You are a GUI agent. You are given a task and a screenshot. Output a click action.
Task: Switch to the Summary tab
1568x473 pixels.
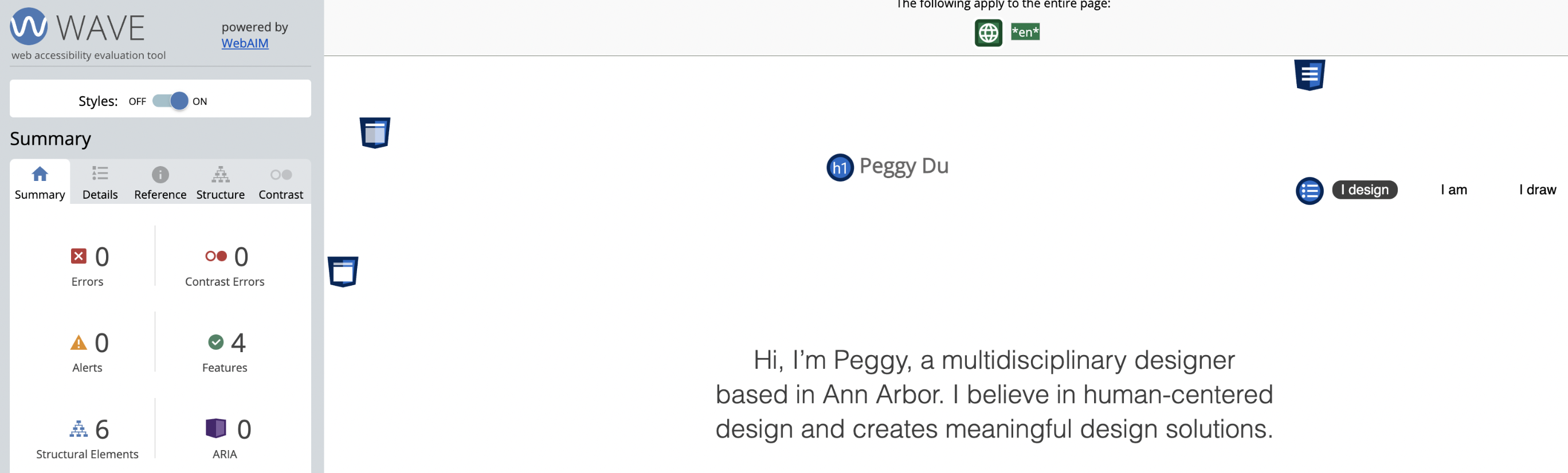click(40, 183)
